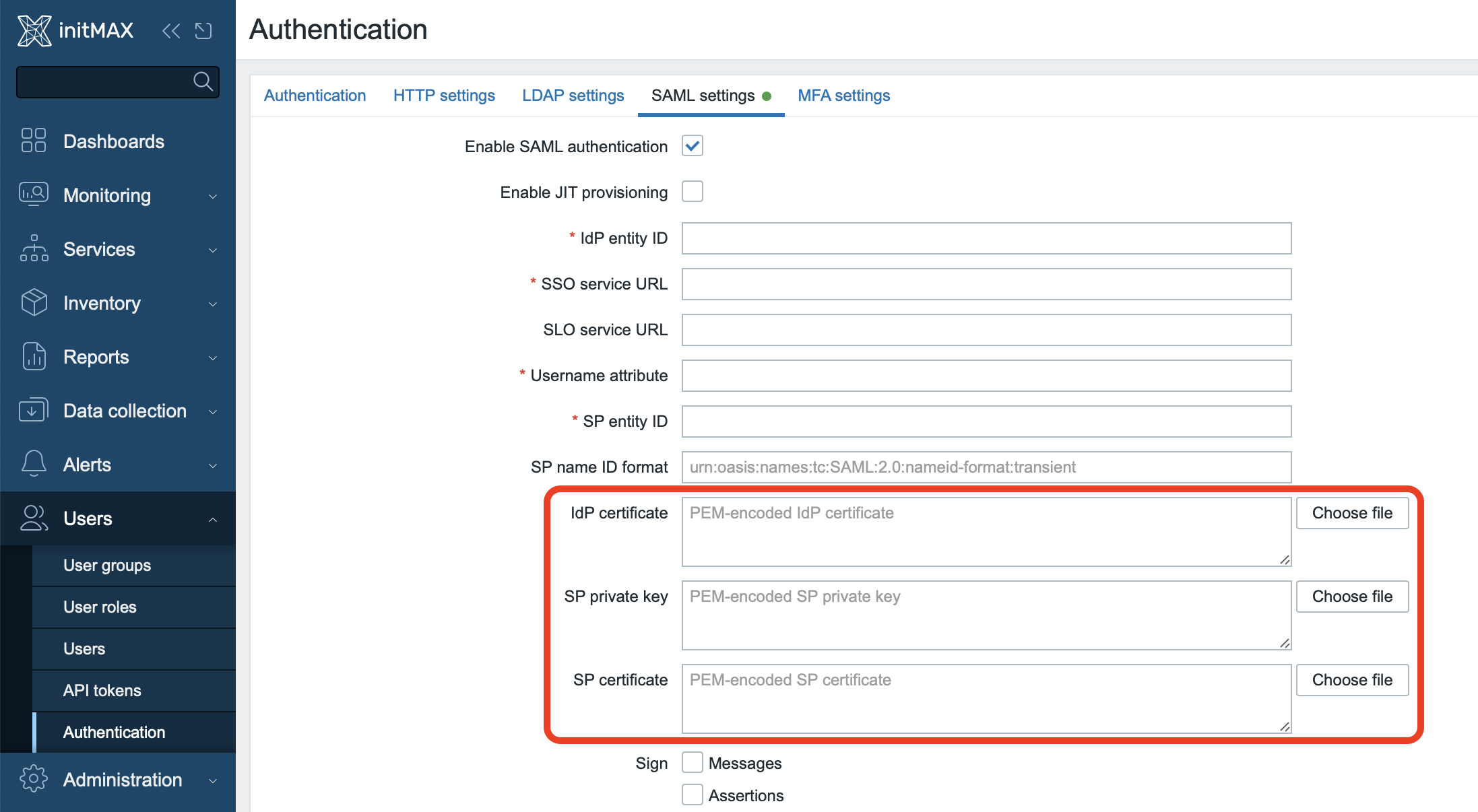1478x812 pixels.
Task: Expand the Reports menu chevron
Action: pos(213,358)
